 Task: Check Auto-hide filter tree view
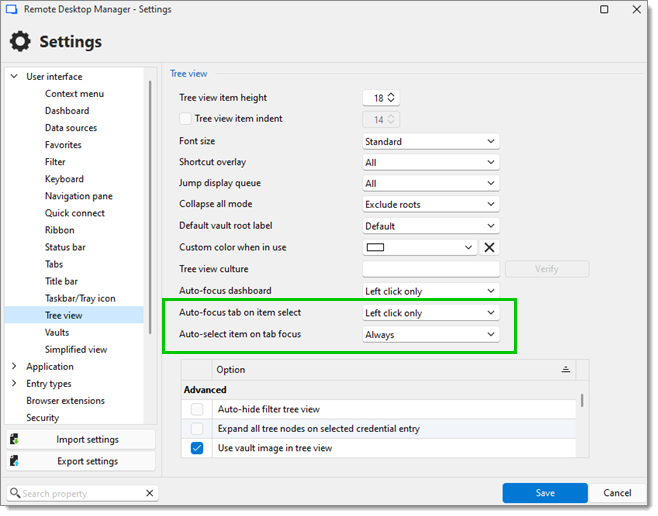click(197, 409)
